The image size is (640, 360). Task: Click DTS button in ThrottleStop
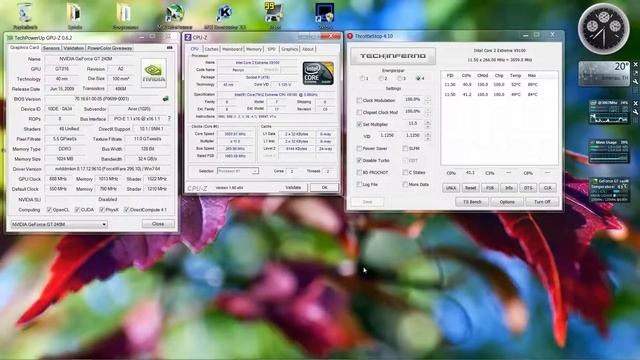(x=528, y=188)
